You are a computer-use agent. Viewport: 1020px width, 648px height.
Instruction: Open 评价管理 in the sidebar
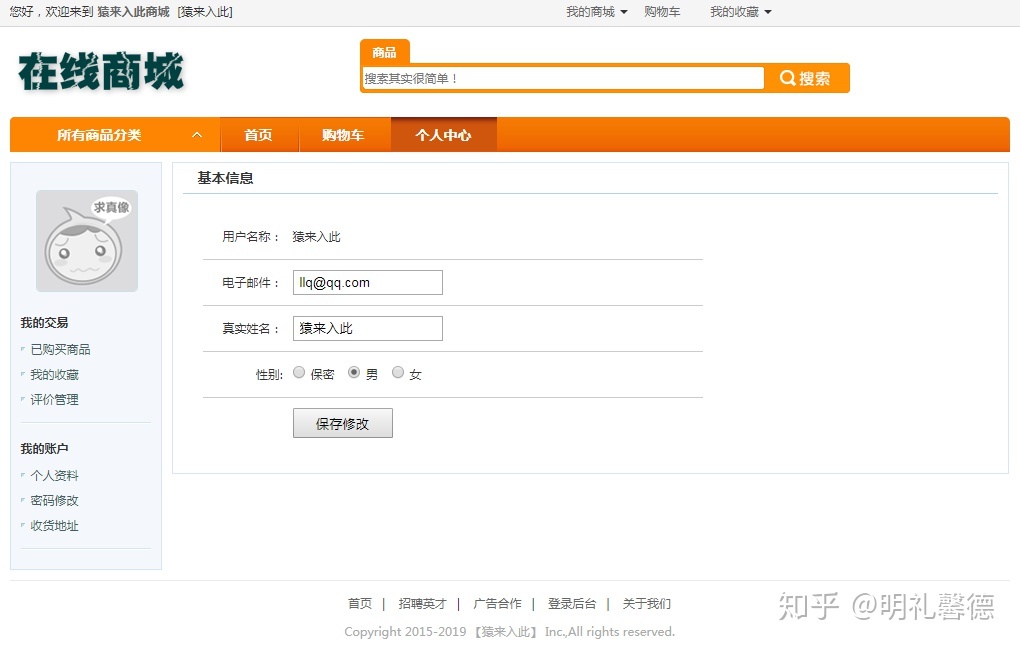[55, 399]
